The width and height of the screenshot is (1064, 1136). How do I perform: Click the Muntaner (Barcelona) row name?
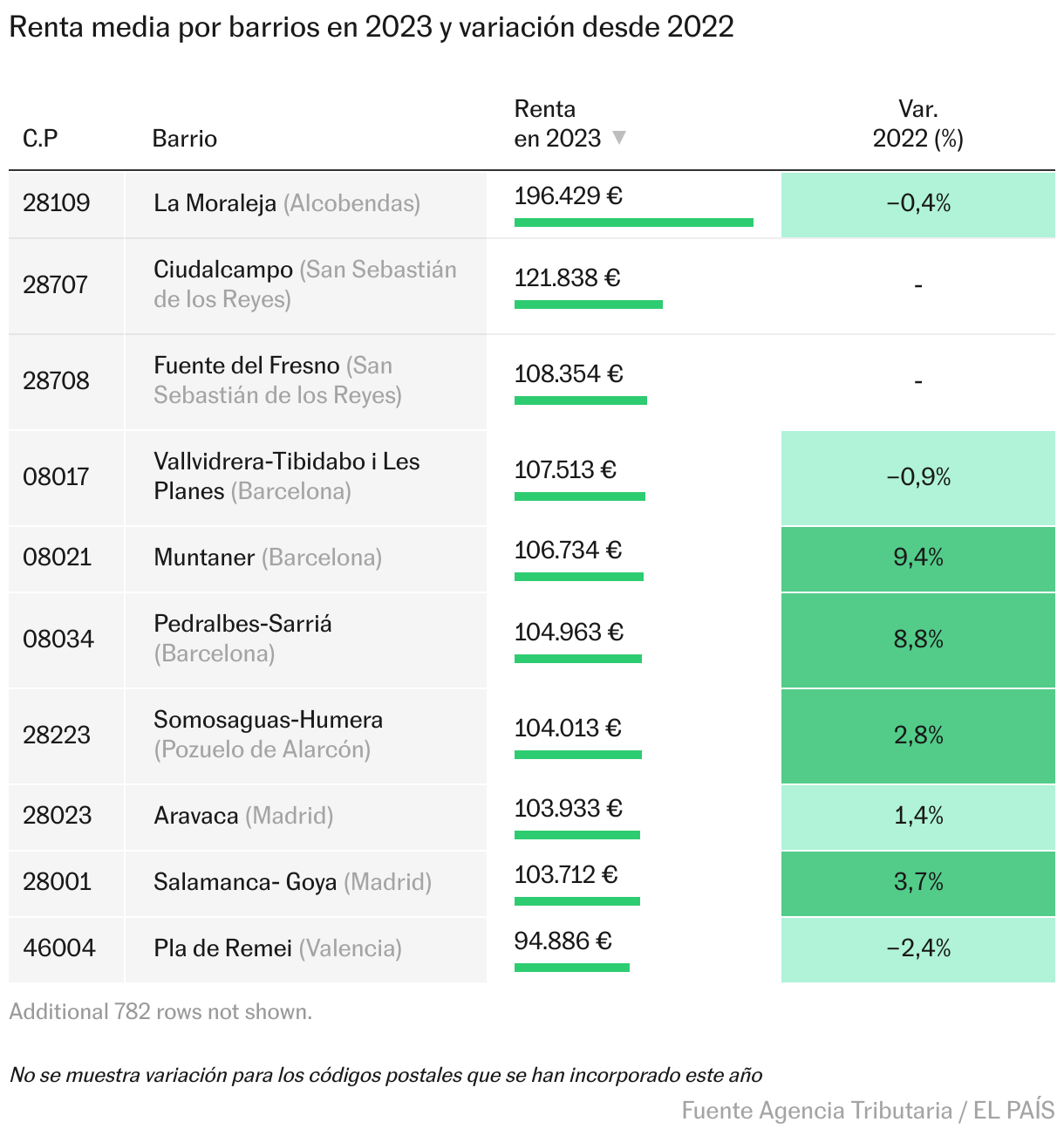click(x=268, y=558)
